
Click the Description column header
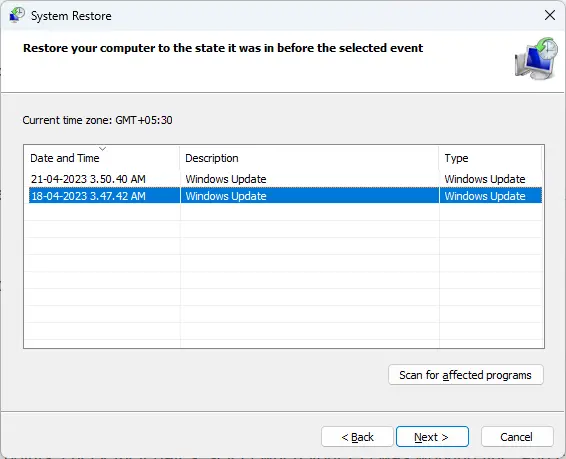pos(309,158)
